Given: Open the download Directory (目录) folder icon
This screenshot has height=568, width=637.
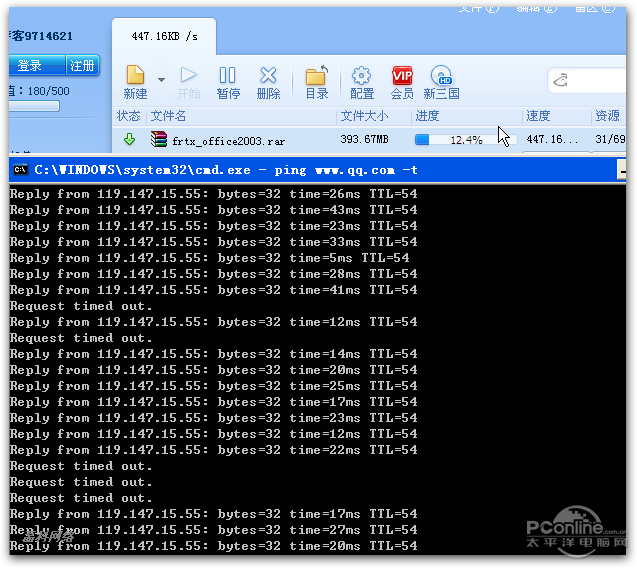Looking at the screenshot, I should (316, 77).
